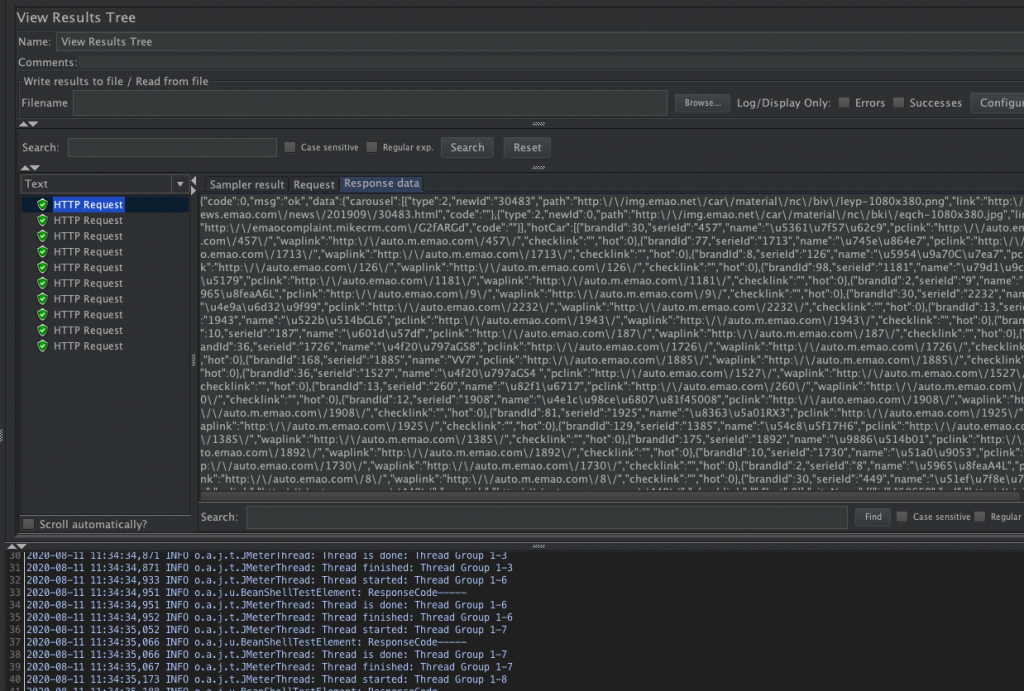Screen dimensions: 1024x691
Task: Click into the Filename input field
Action: 370,103
